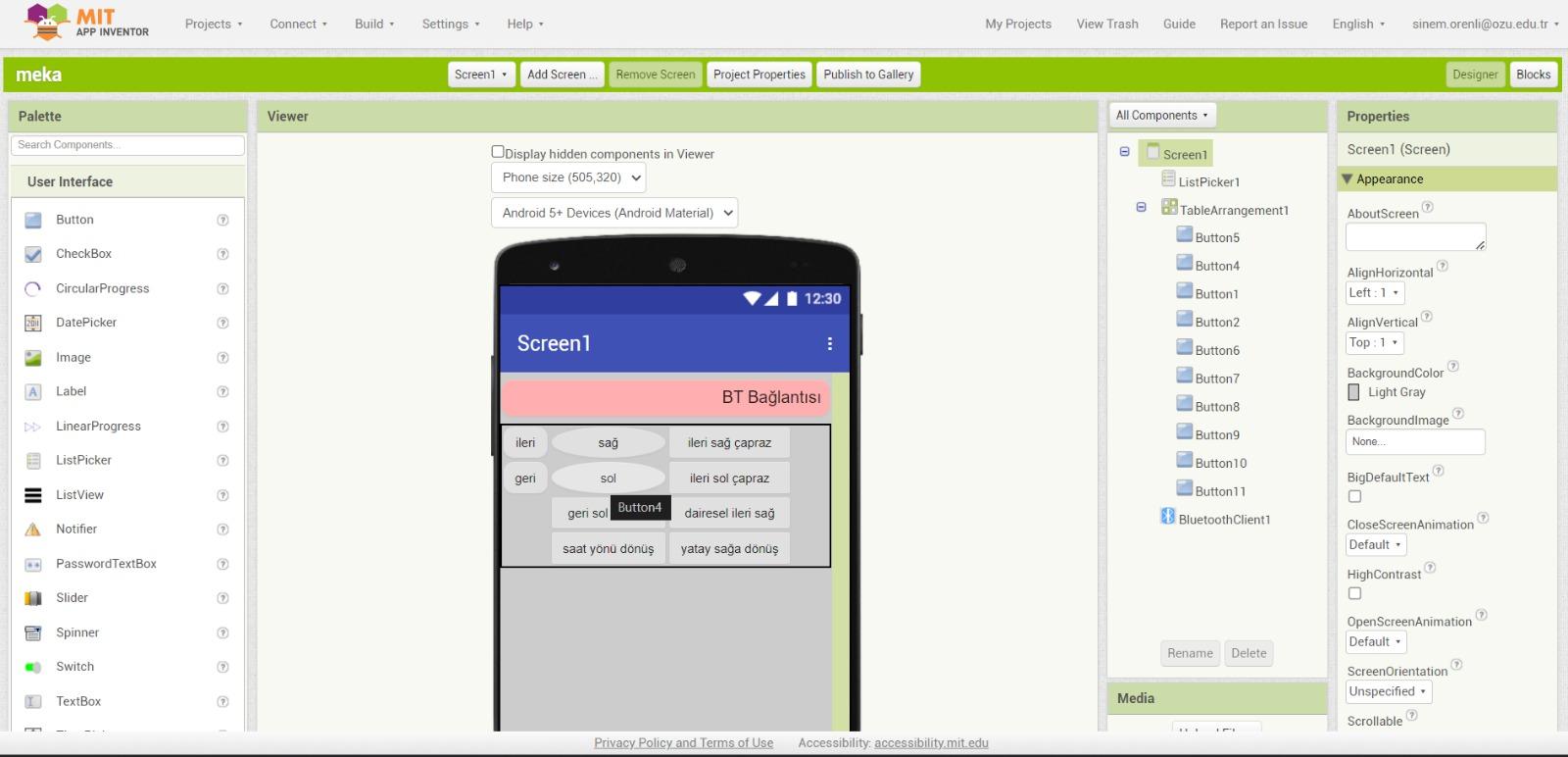Image resolution: width=1568 pixels, height=757 pixels.
Task: Open the OpenScreenAnimation Default dropdown
Action: [1376, 642]
